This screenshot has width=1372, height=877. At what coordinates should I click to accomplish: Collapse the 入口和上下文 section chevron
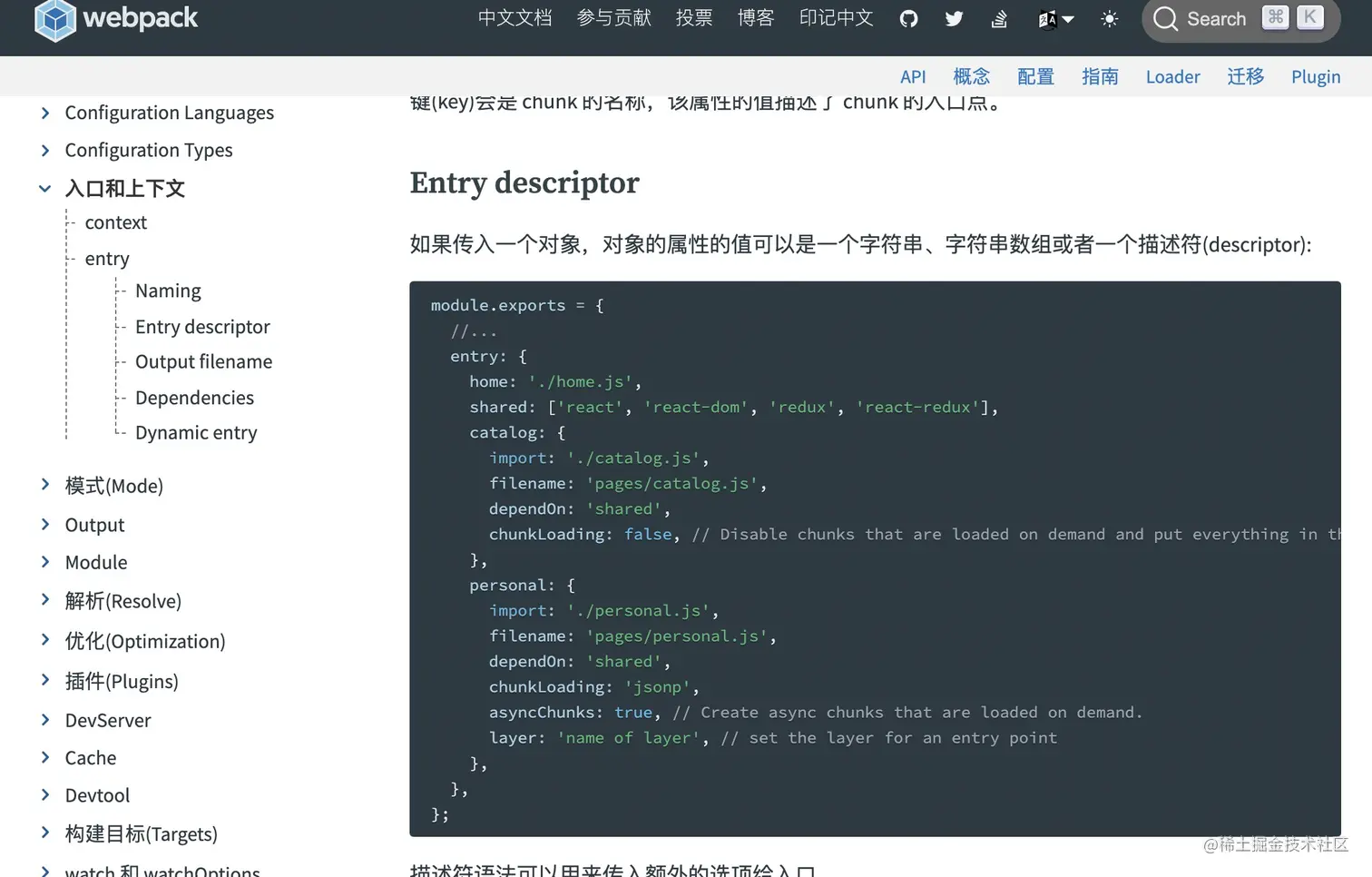(44, 188)
